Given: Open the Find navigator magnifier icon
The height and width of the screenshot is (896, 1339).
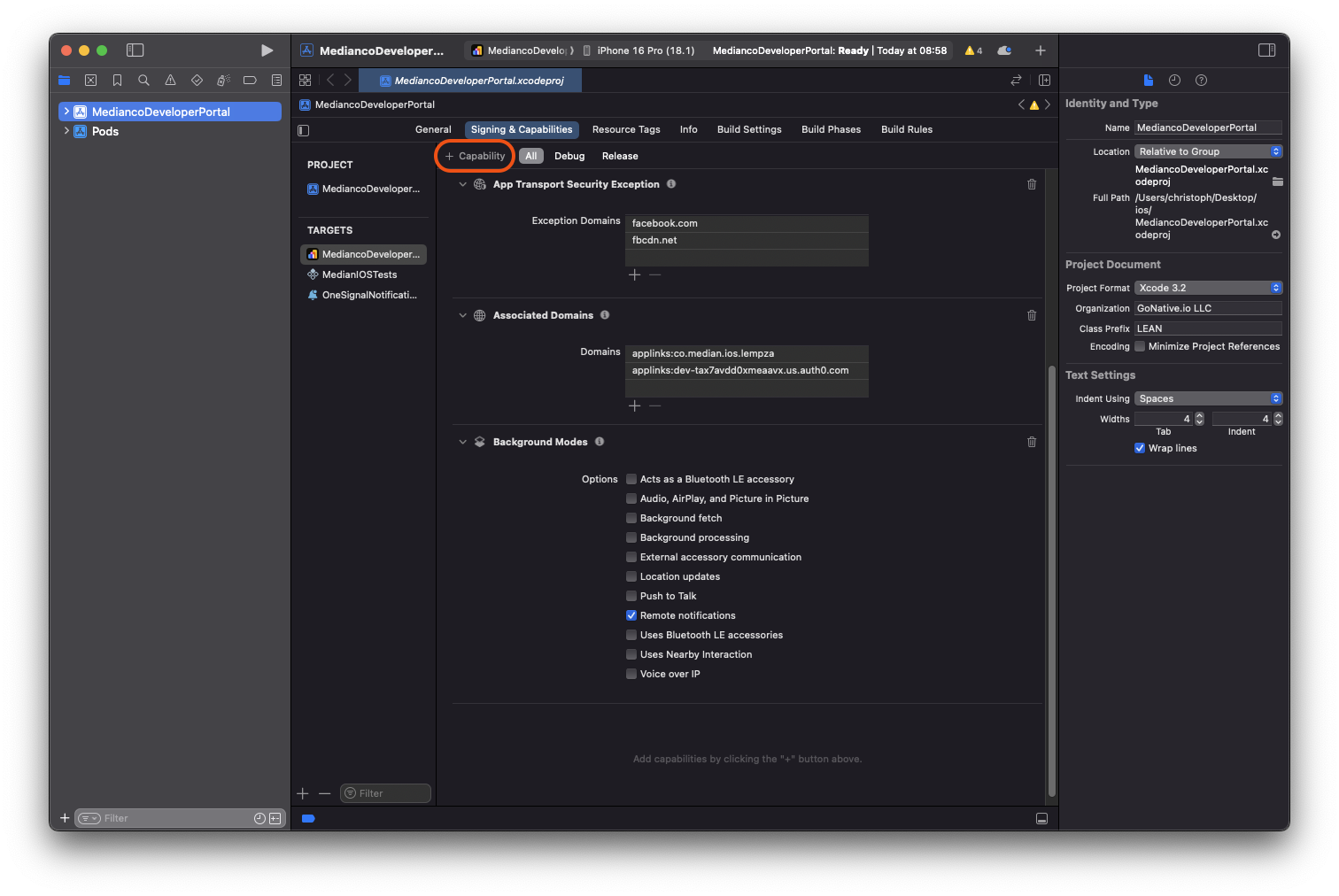Looking at the screenshot, I should [x=143, y=81].
